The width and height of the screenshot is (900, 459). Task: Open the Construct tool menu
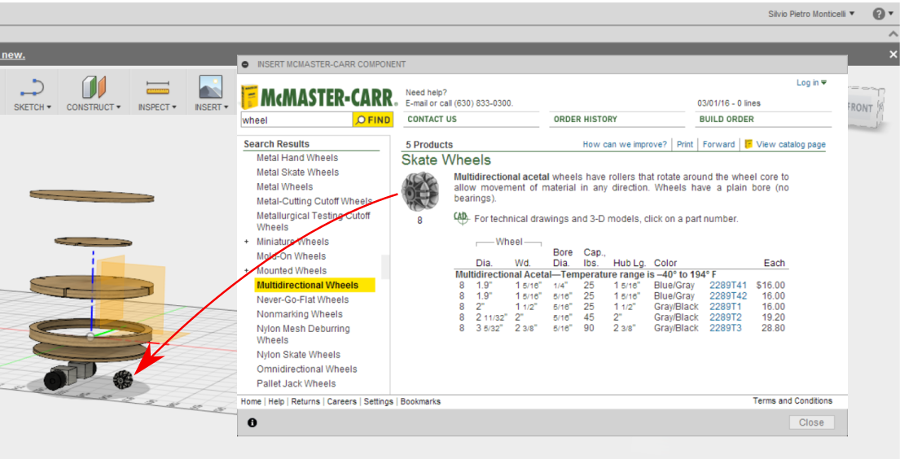click(94, 94)
